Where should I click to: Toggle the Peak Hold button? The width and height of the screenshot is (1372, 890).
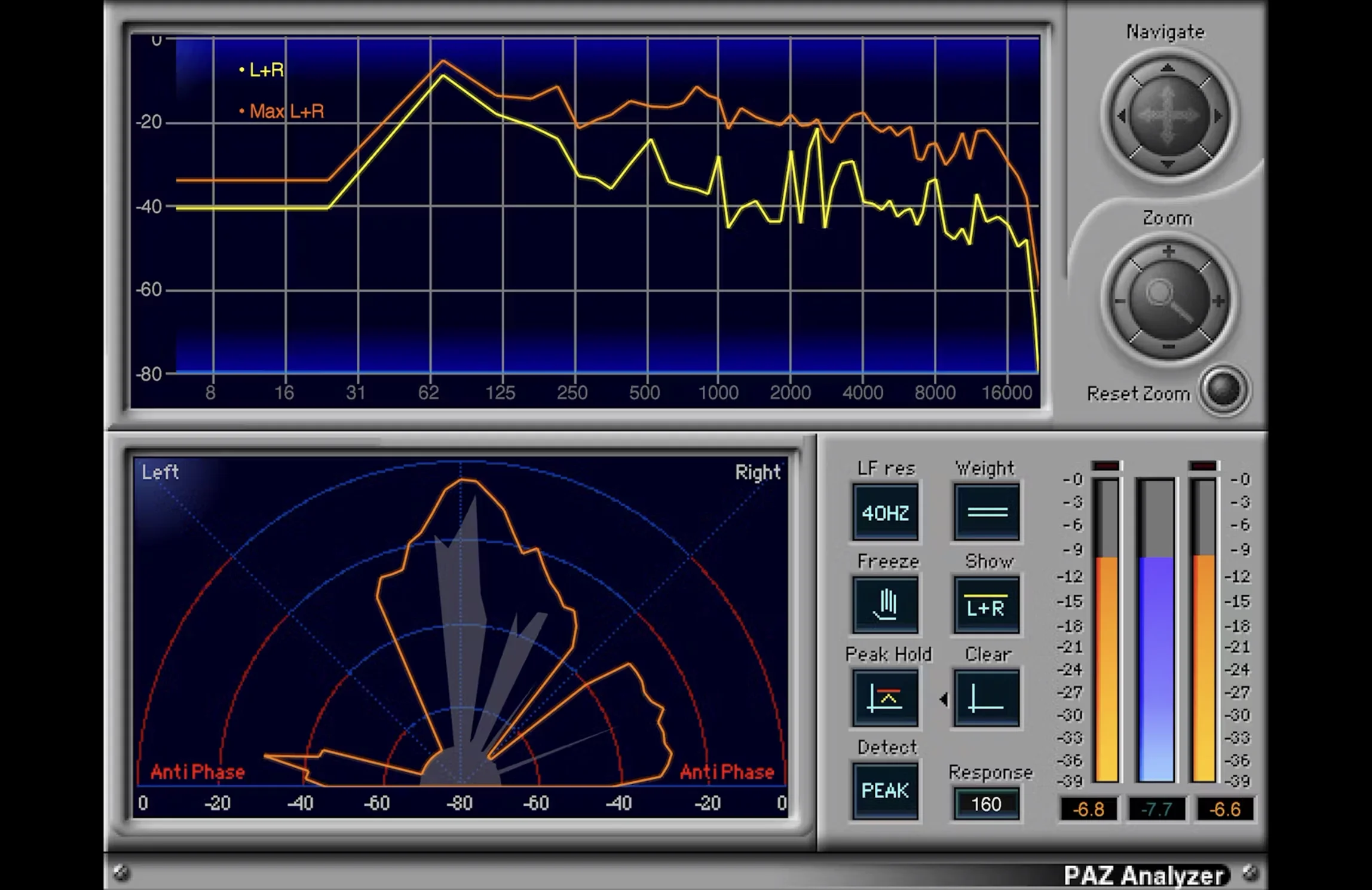[x=886, y=698]
